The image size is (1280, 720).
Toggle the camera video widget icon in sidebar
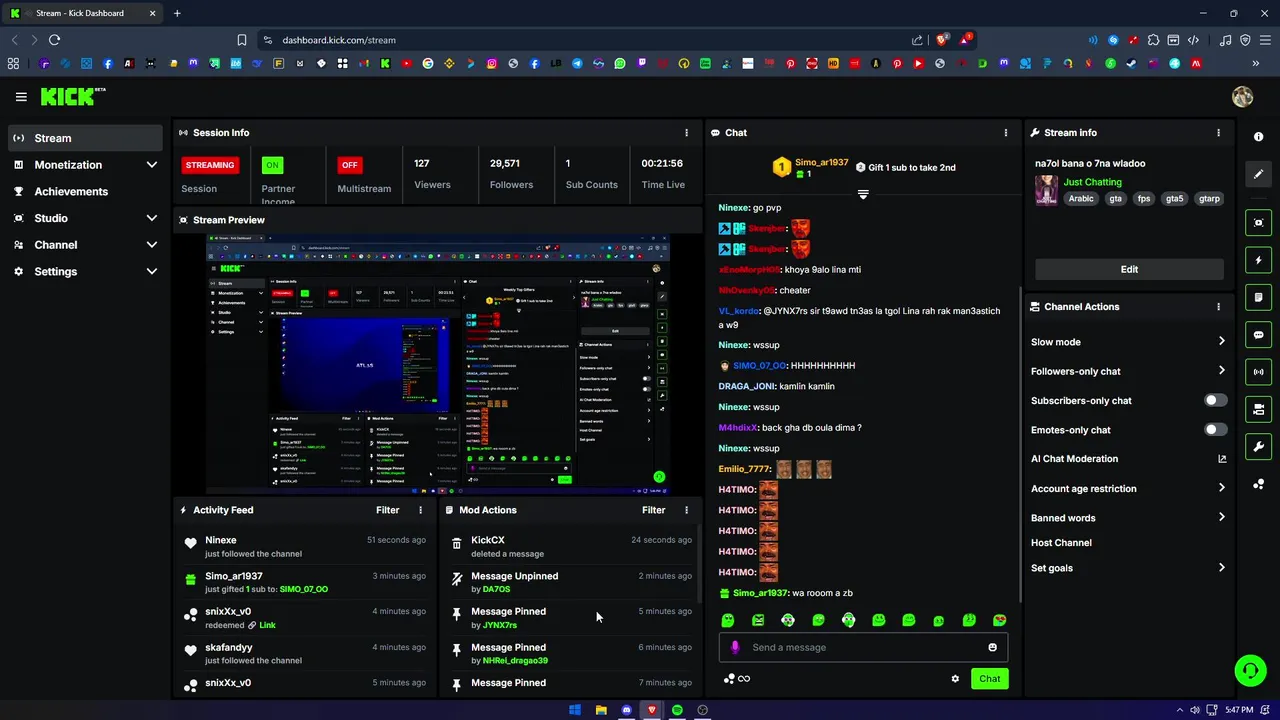(x=1258, y=222)
